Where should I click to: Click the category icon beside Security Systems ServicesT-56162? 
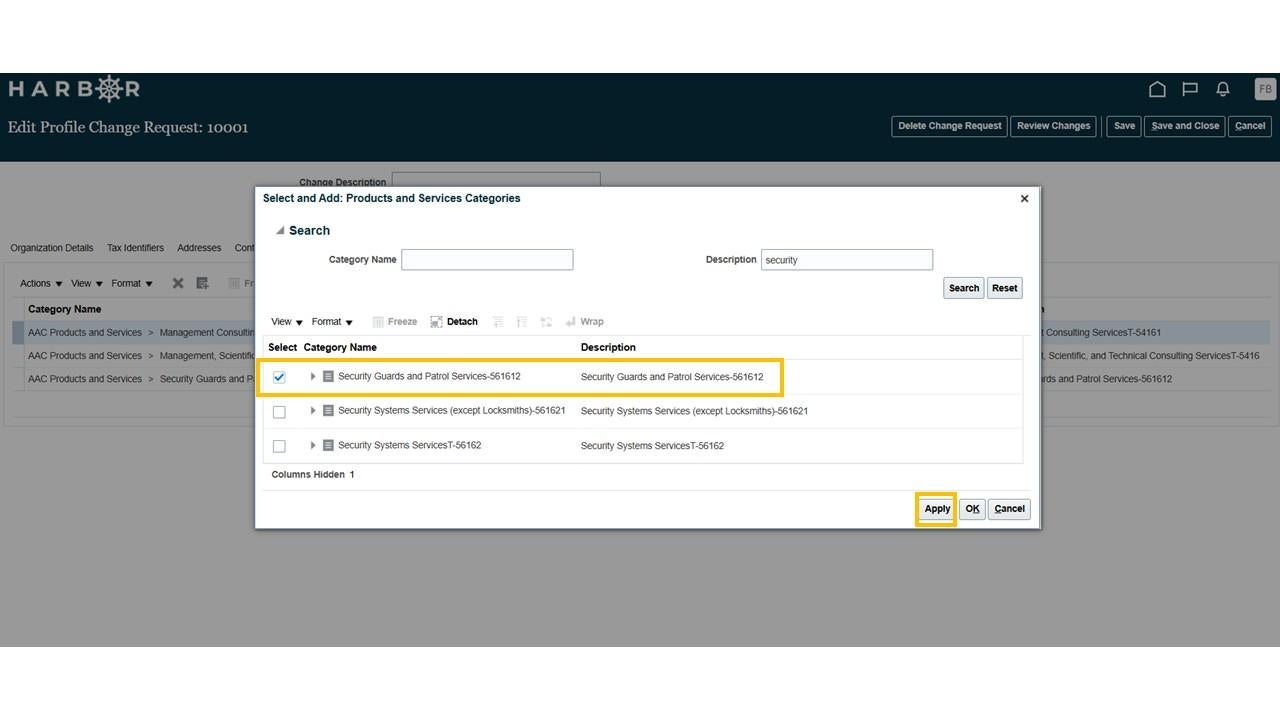328,445
